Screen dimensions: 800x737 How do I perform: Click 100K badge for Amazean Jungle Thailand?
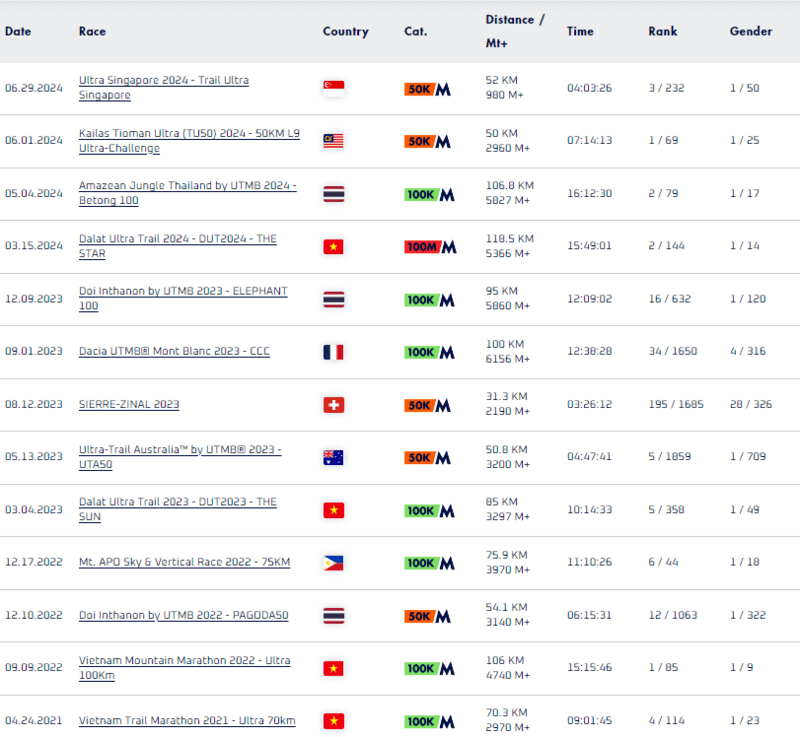429,194
